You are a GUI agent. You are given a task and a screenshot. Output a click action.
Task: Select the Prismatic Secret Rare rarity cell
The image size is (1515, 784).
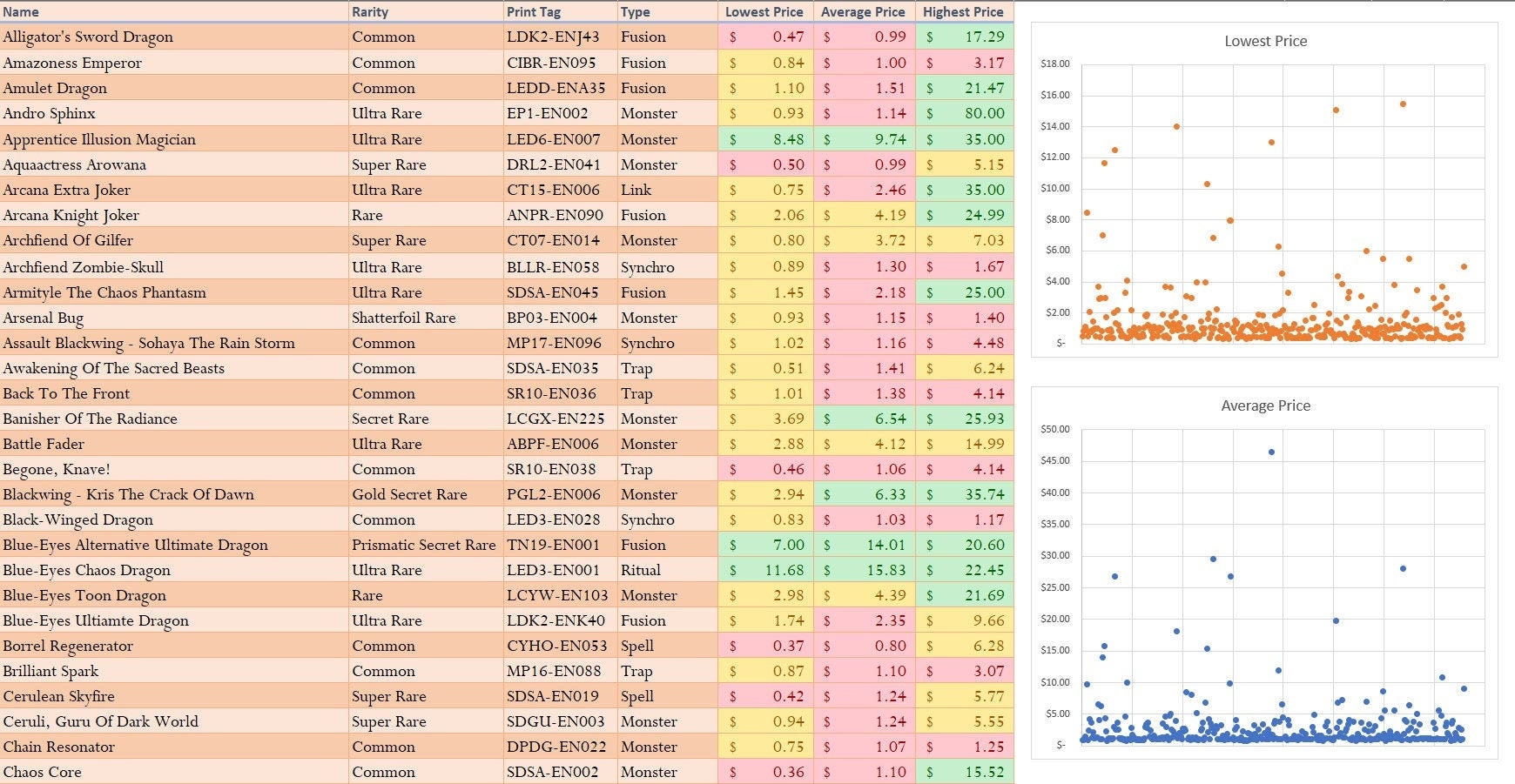pyautogui.click(x=426, y=545)
